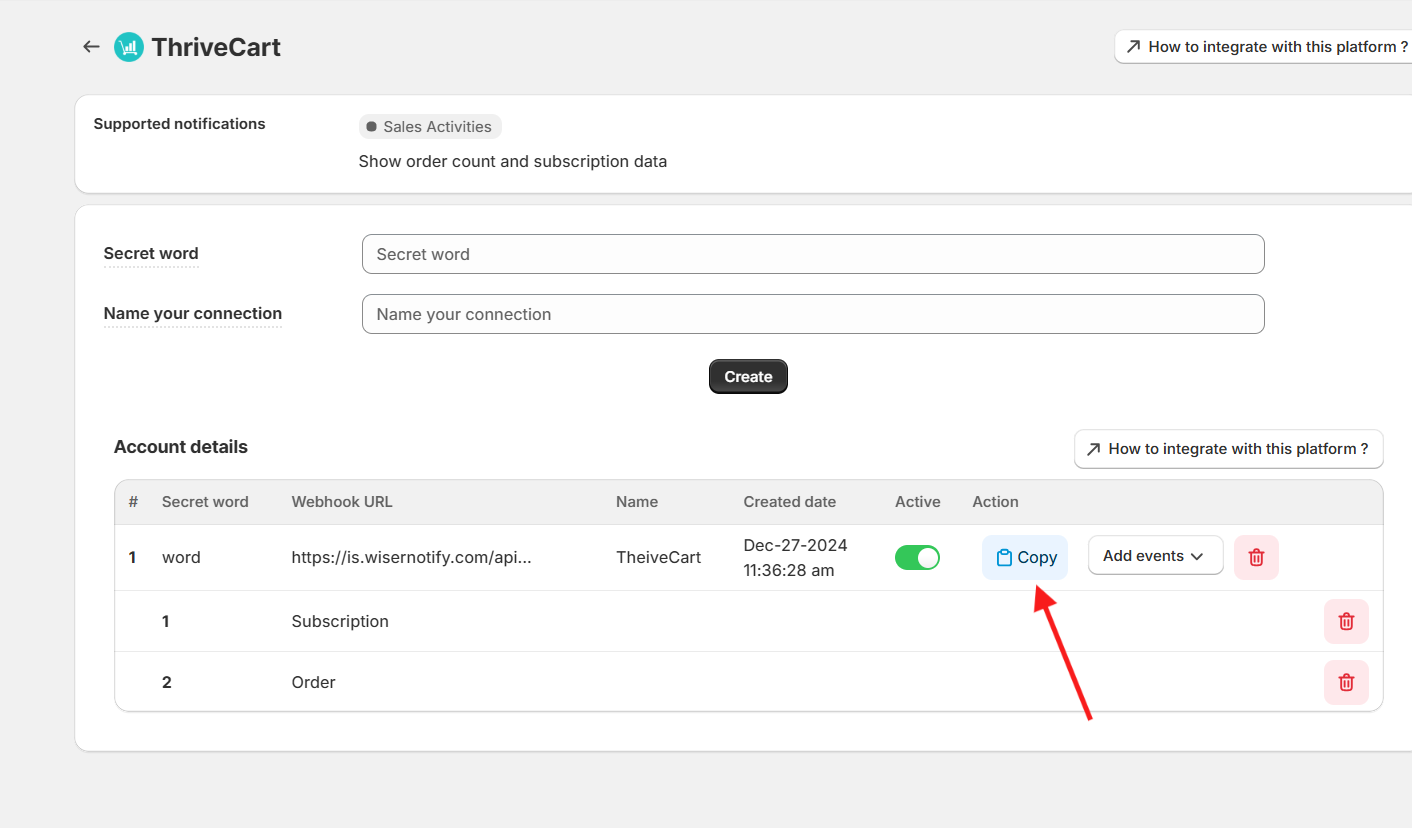Click the Secret word field label

[x=151, y=254]
